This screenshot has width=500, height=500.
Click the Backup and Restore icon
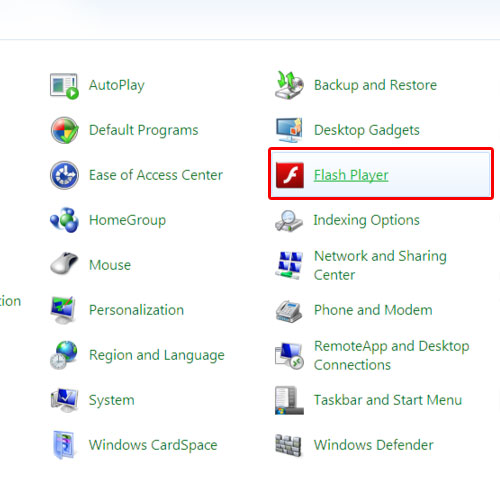[x=289, y=85]
